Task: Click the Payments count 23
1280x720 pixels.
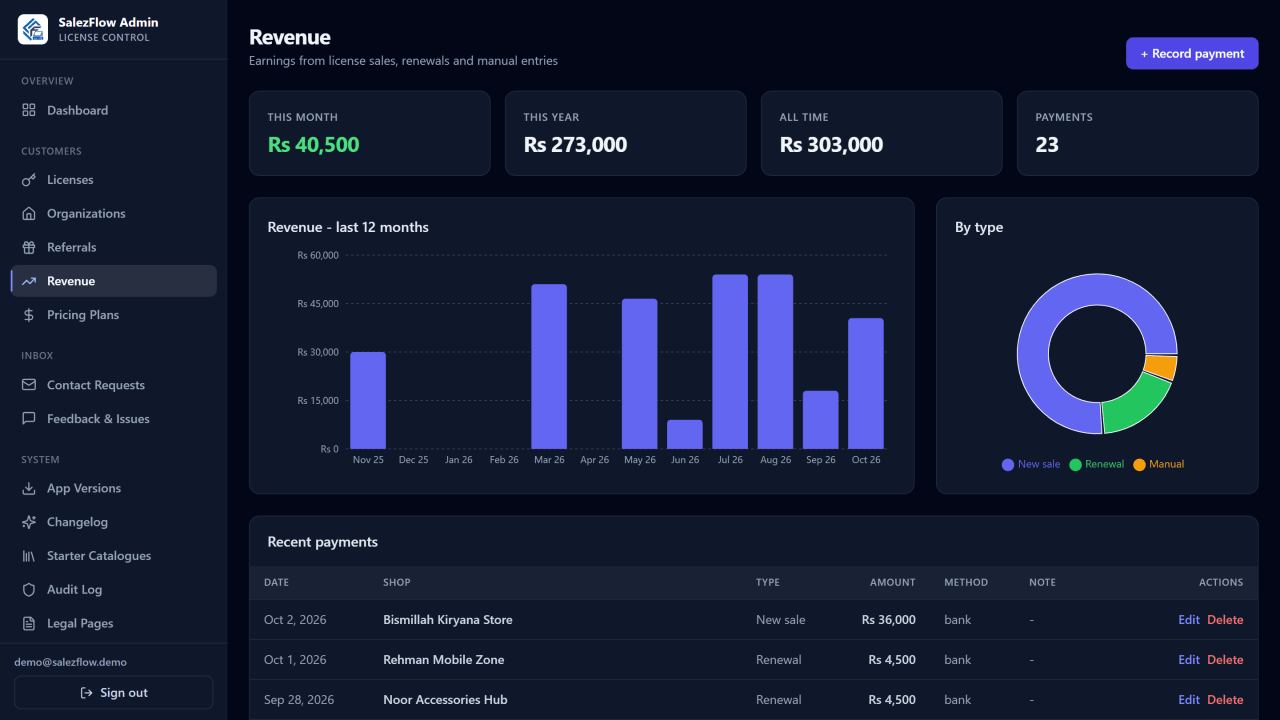Action: tap(1047, 145)
